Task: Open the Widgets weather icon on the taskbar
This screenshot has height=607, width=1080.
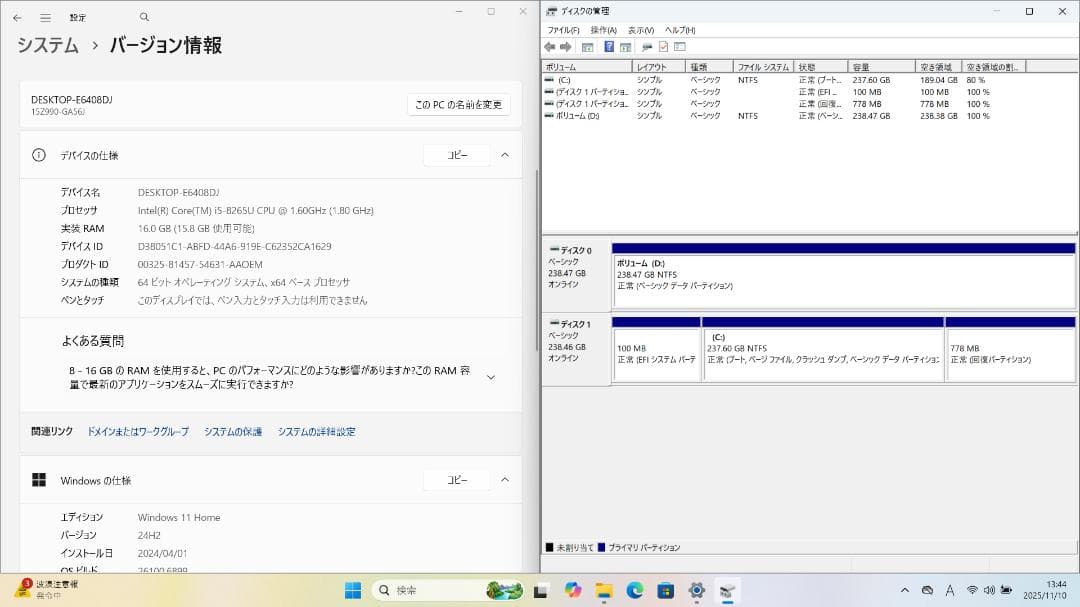Action: [505, 589]
